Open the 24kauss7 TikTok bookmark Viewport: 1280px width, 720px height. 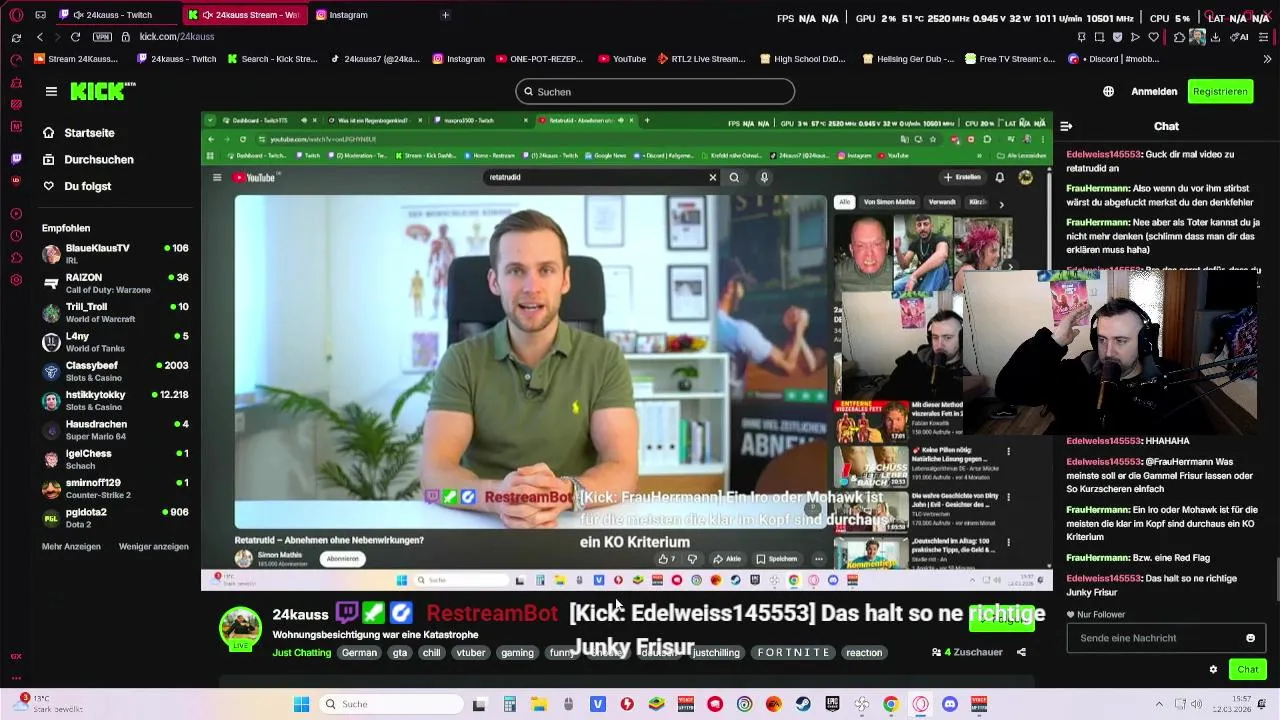[x=375, y=59]
